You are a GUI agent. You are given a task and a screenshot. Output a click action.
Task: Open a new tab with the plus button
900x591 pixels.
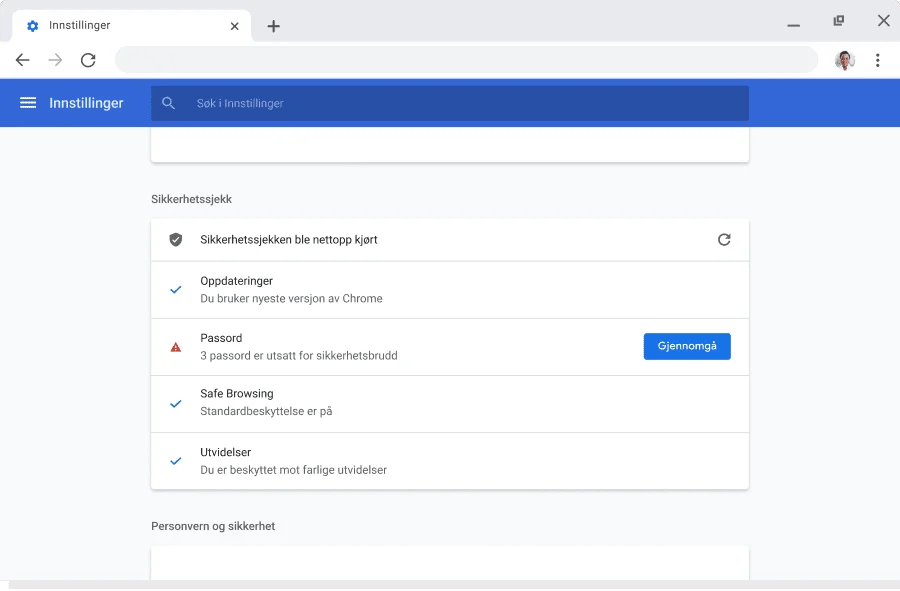pos(273,26)
